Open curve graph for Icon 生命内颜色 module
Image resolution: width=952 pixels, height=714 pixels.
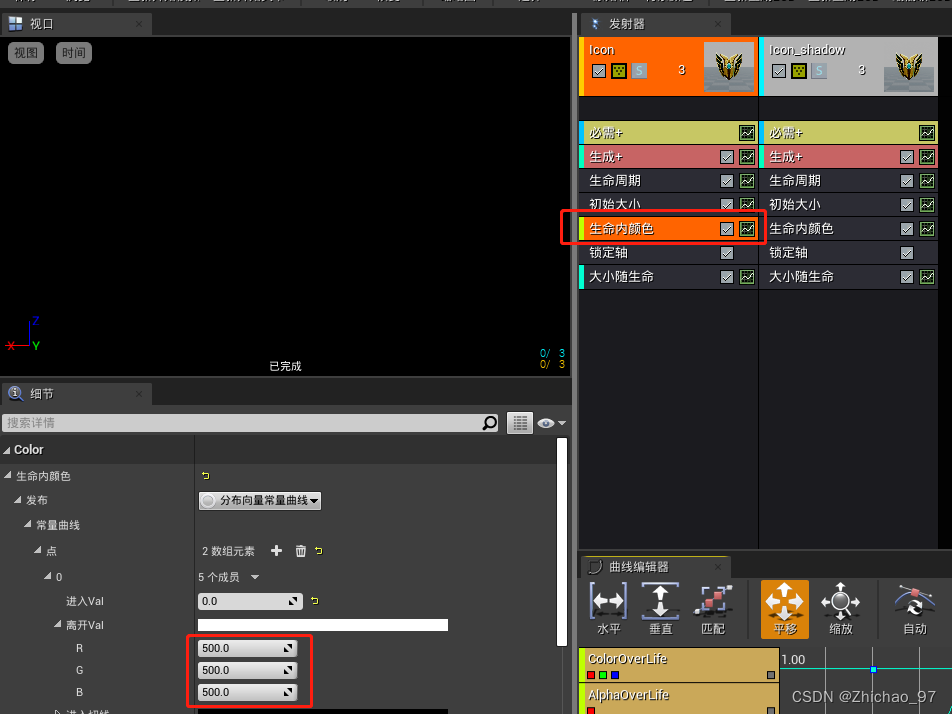pos(747,229)
